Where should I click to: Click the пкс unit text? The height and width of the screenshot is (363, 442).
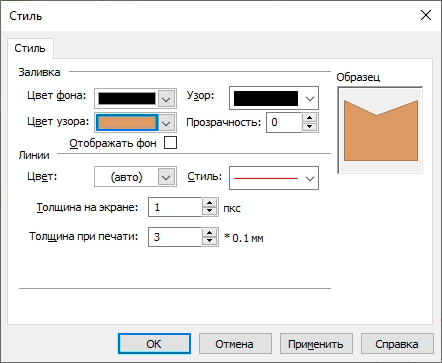[x=232, y=209]
